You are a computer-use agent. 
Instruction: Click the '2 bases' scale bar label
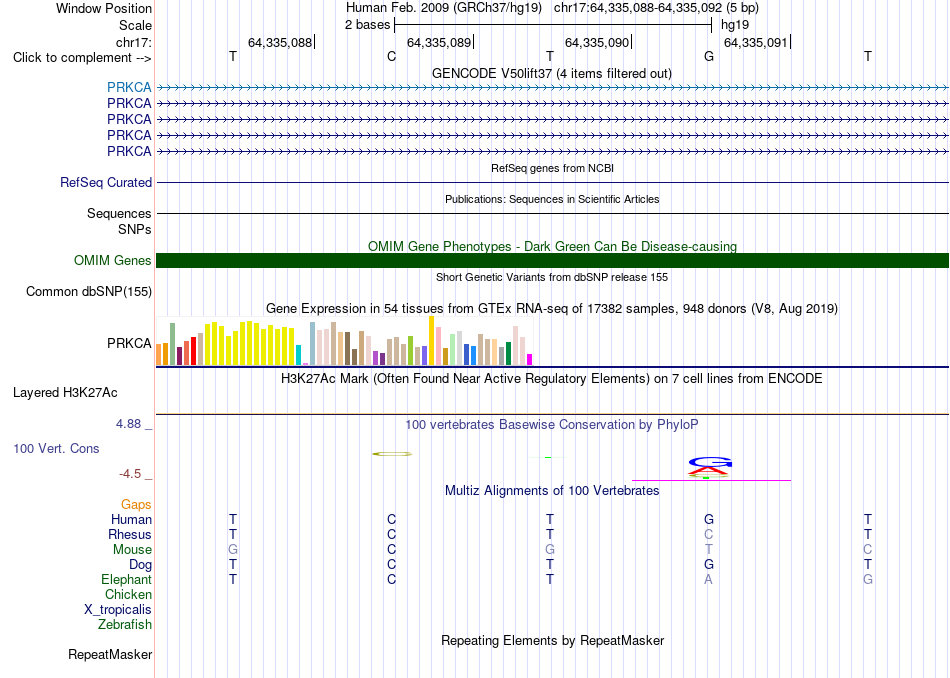click(367, 25)
